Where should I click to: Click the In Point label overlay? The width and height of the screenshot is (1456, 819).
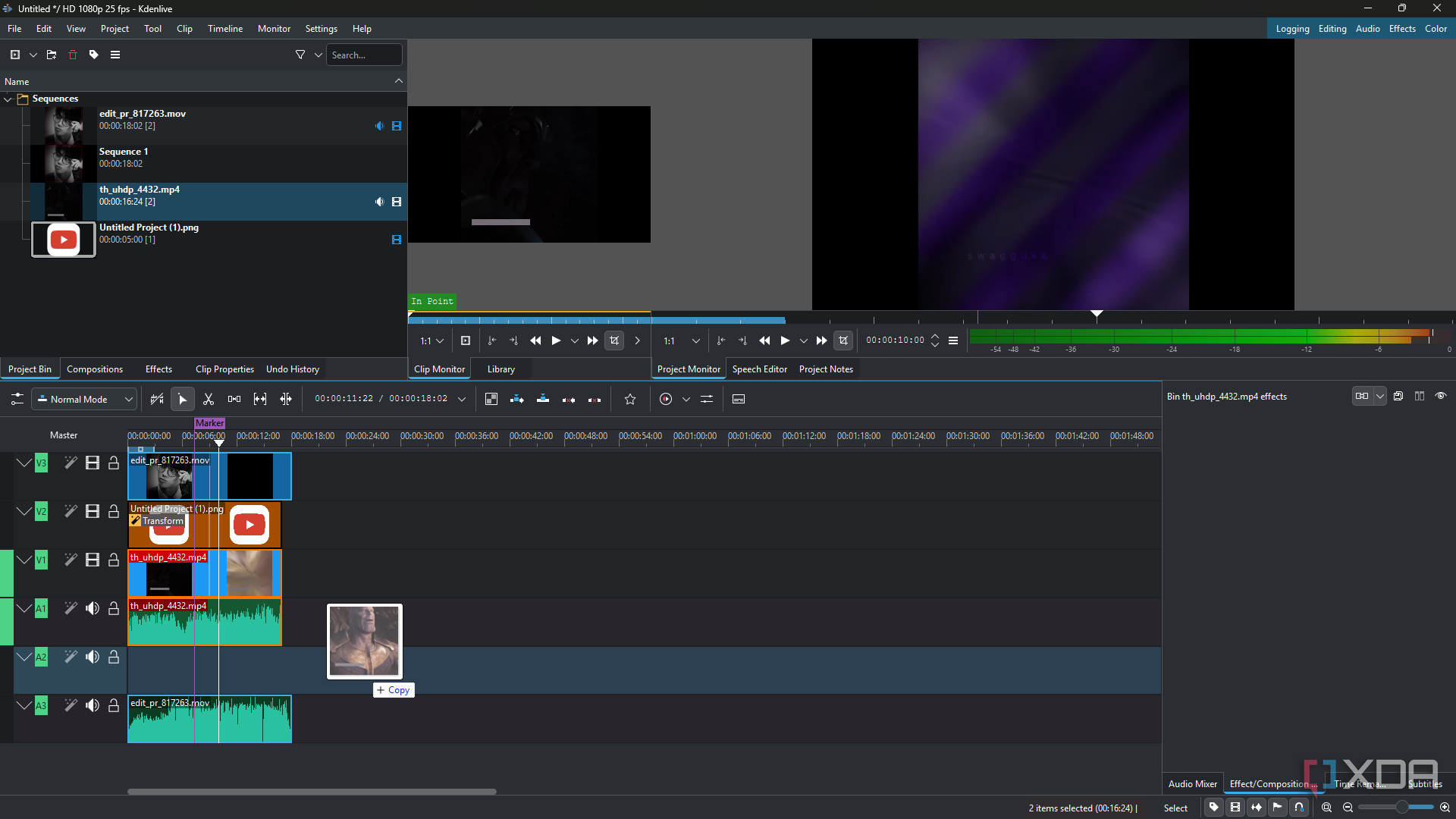(x=432, y=301)
